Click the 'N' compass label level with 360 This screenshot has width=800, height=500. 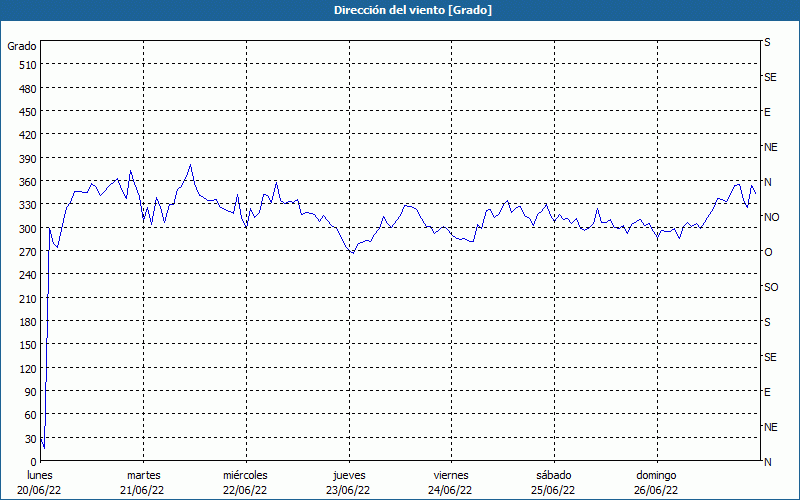(x=767, y=182)
